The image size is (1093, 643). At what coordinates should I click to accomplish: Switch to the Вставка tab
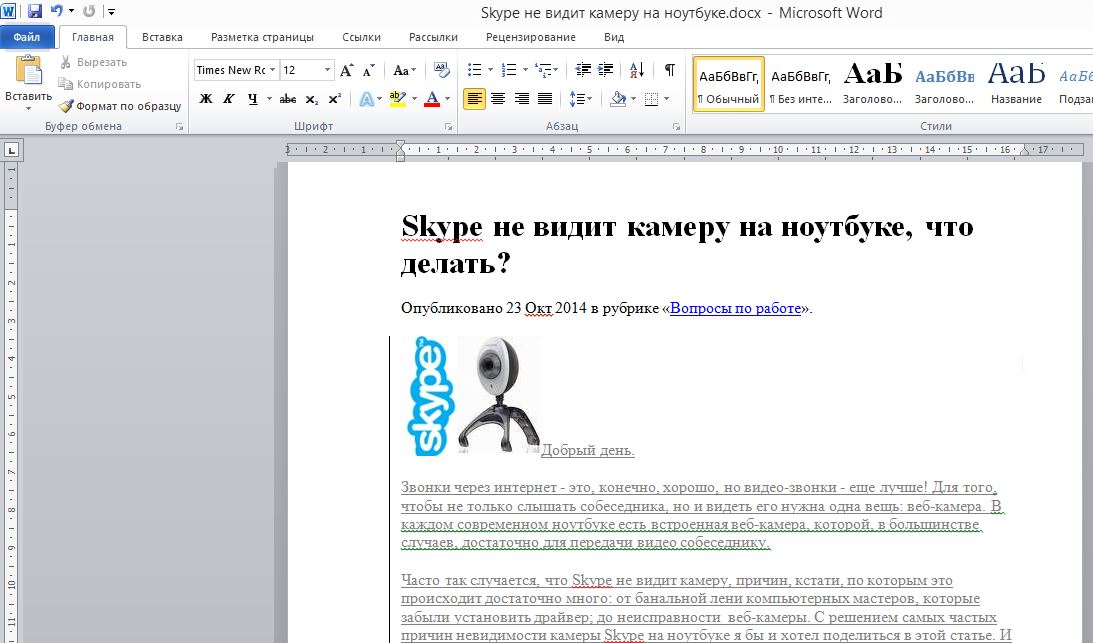[162, 37]
